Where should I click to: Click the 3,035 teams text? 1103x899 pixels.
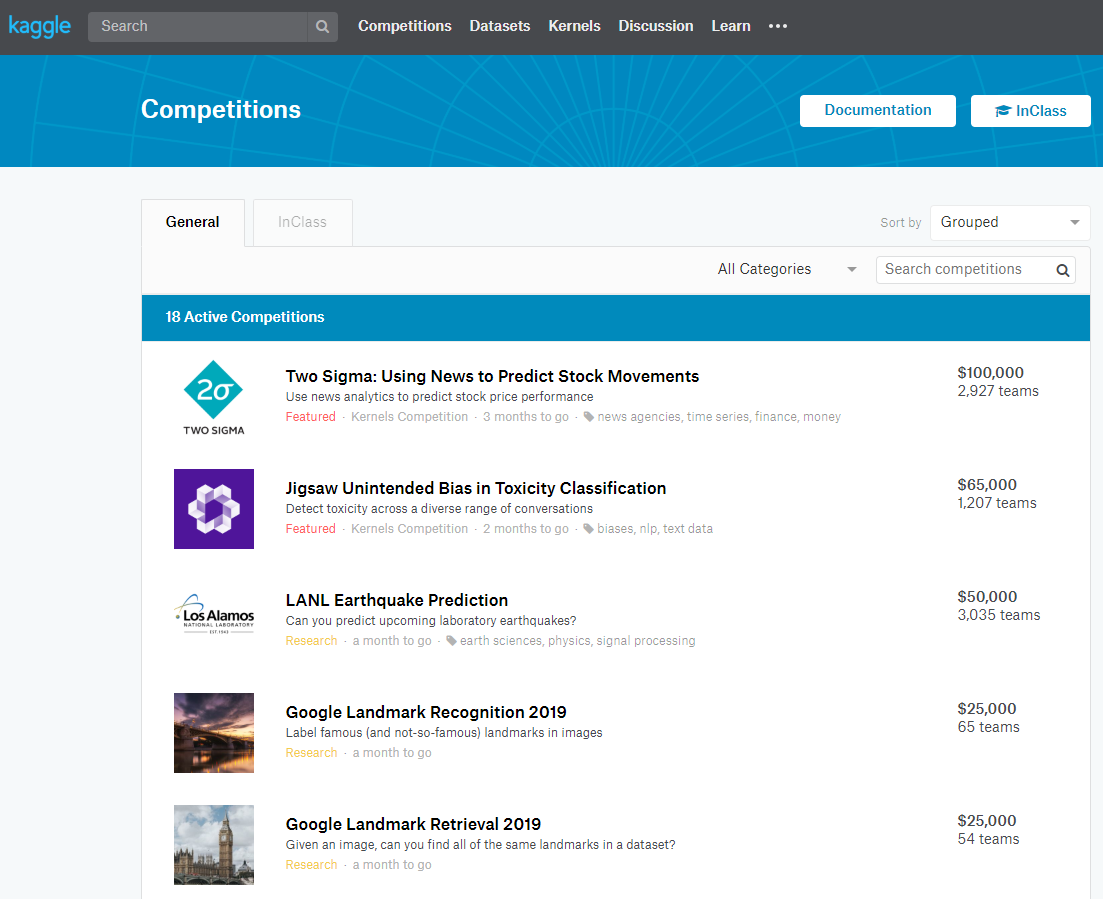coord(998,615)
